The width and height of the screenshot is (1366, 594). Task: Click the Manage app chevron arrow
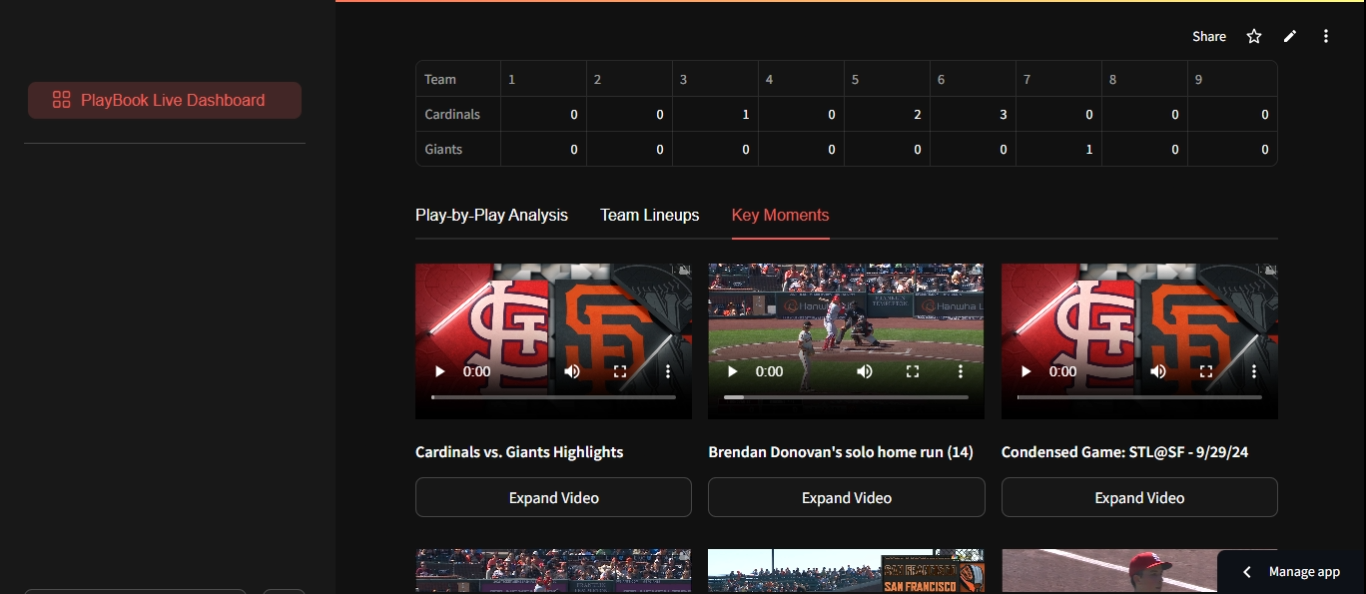click(x=1247, y=572)
